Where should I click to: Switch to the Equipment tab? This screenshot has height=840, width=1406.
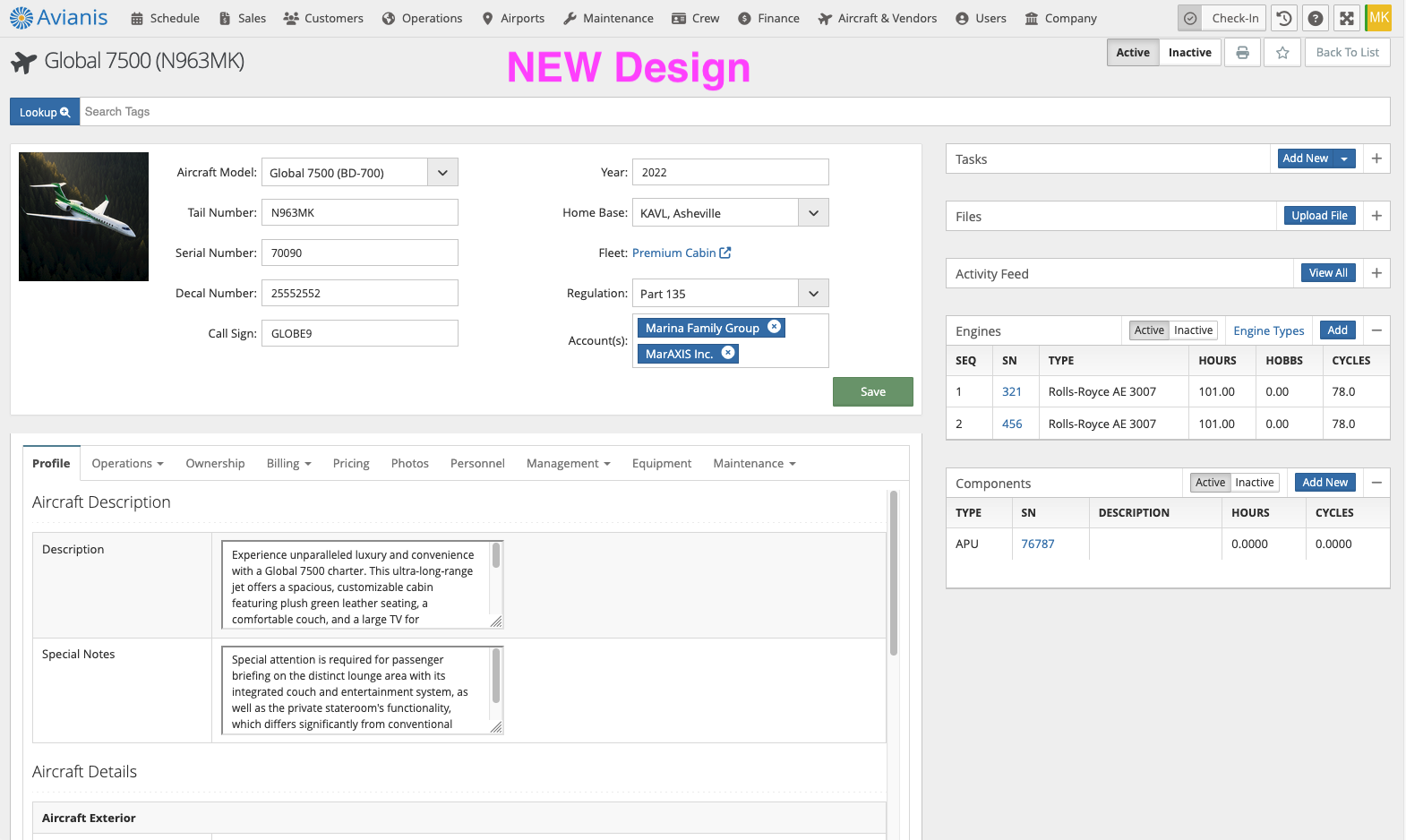[662, 464]
